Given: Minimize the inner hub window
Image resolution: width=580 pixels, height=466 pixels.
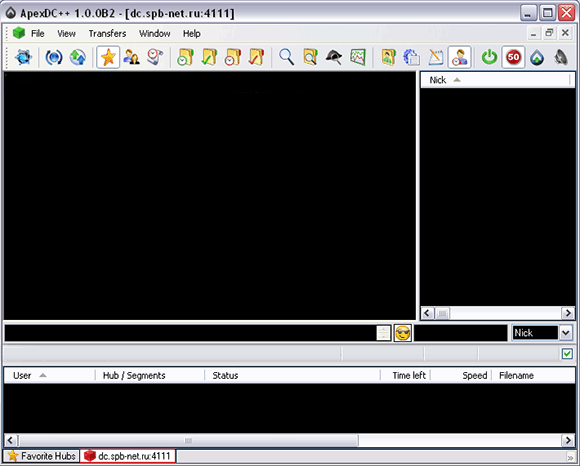Looking at the screenshot, I should coord(533,33).
